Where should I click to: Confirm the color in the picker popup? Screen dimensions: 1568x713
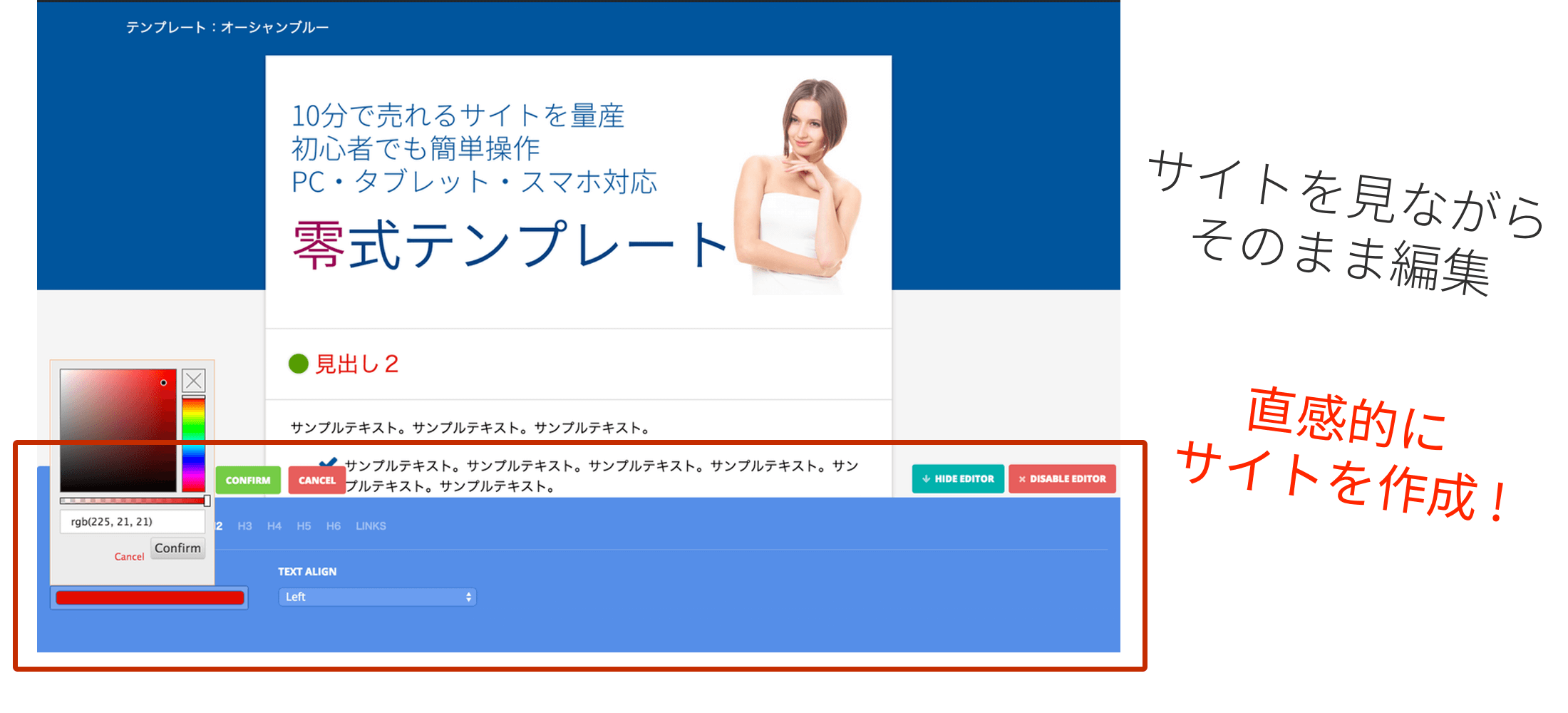(x=177, y=548)
